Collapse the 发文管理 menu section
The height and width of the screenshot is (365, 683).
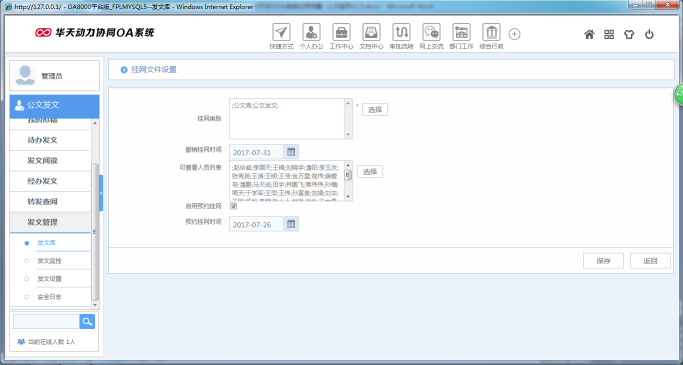click(x=50, y=222)
